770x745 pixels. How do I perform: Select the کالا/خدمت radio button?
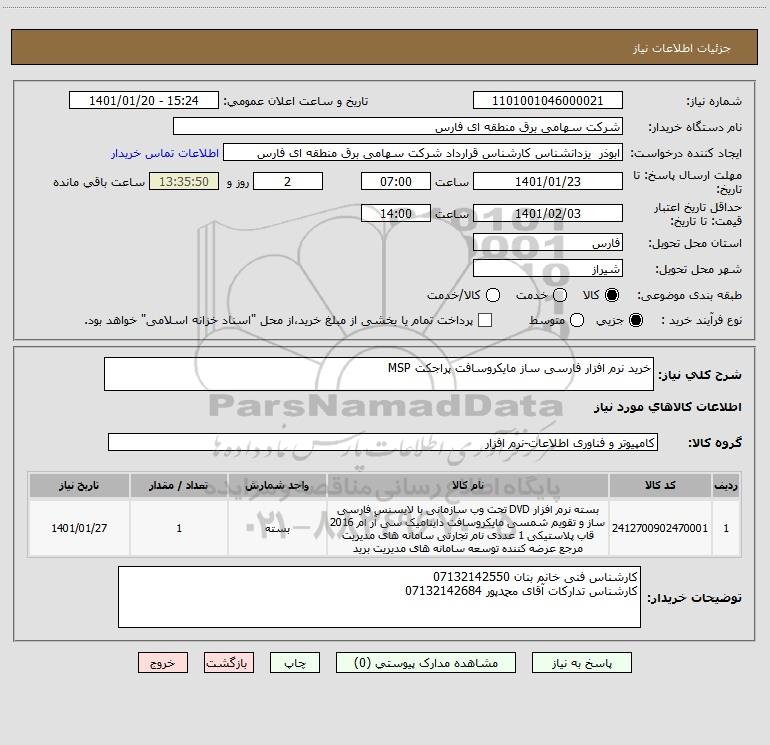click(493, 295)
